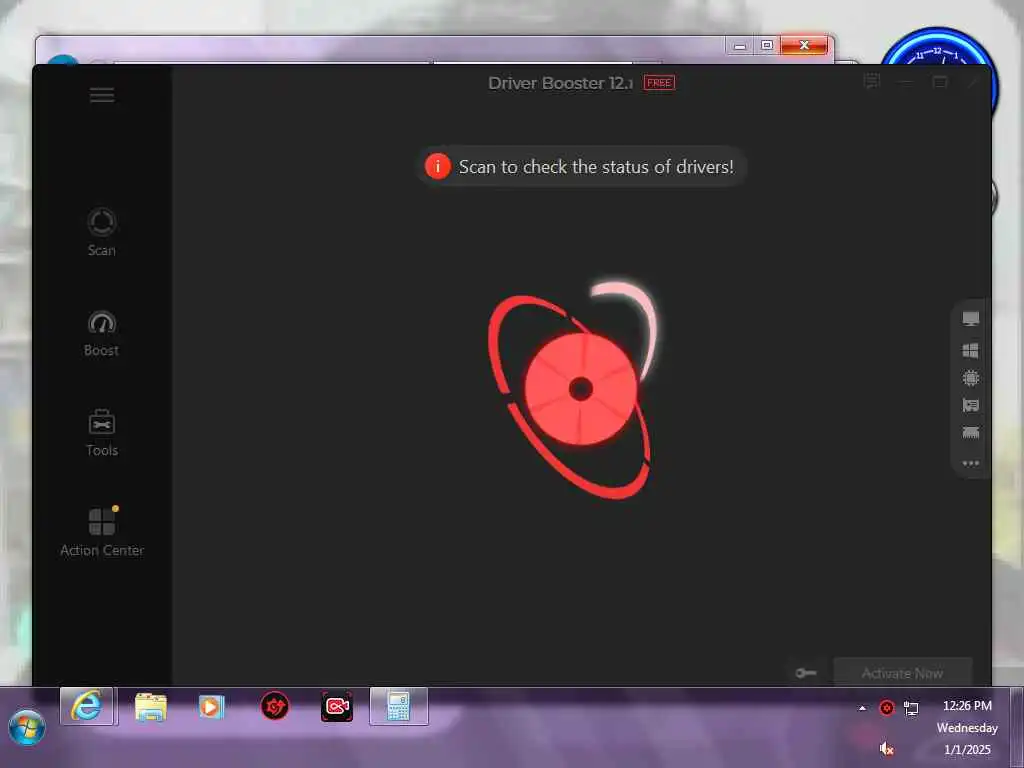Click the Activate Now button
The width and height of the screenshot is (1024, 768).
pyautogui.click(x=902, y=673)
